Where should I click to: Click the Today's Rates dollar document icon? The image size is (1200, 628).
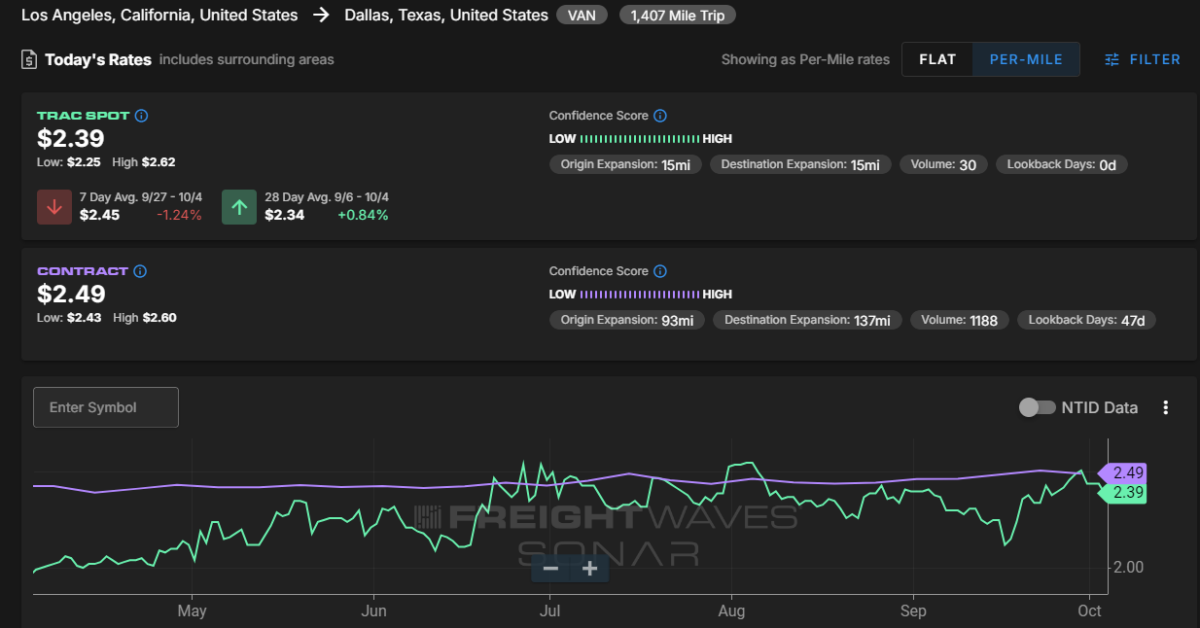click(x=29, y=60)
